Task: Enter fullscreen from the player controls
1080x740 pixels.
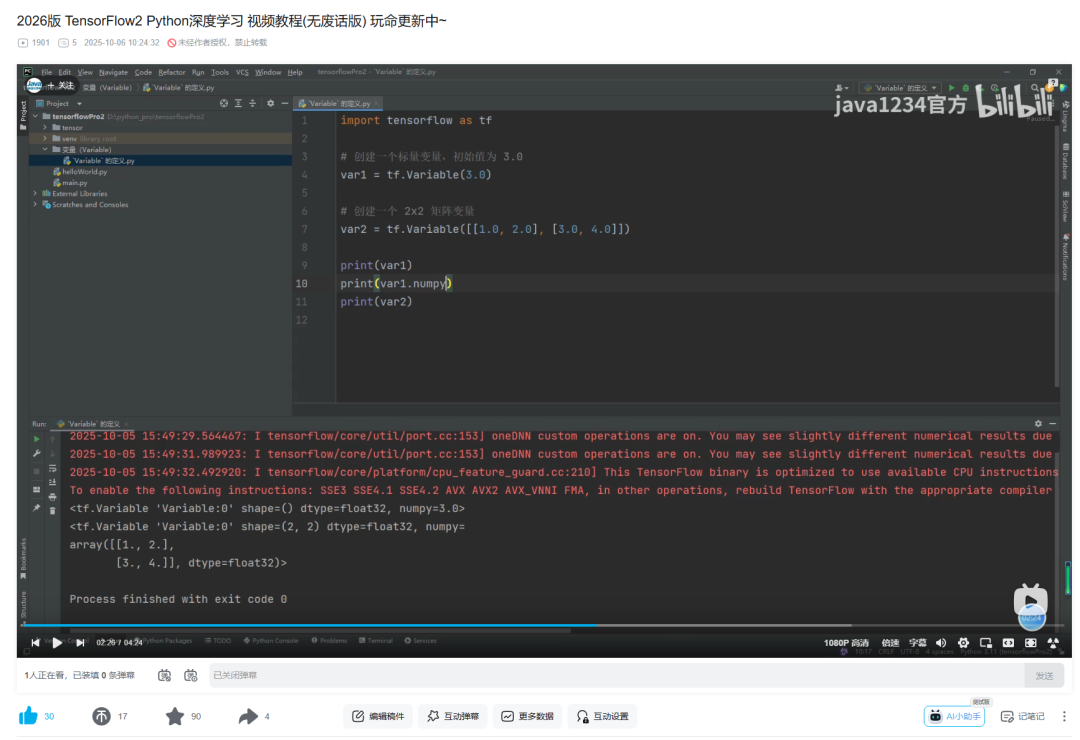Action: coord(1053,642)
